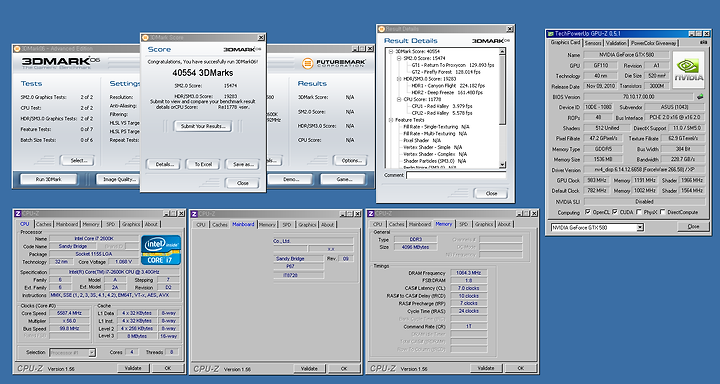This screenshot has width=720, height=384.
Task: Click the Close button in GPU-Z
Action: tap(693, 226)
